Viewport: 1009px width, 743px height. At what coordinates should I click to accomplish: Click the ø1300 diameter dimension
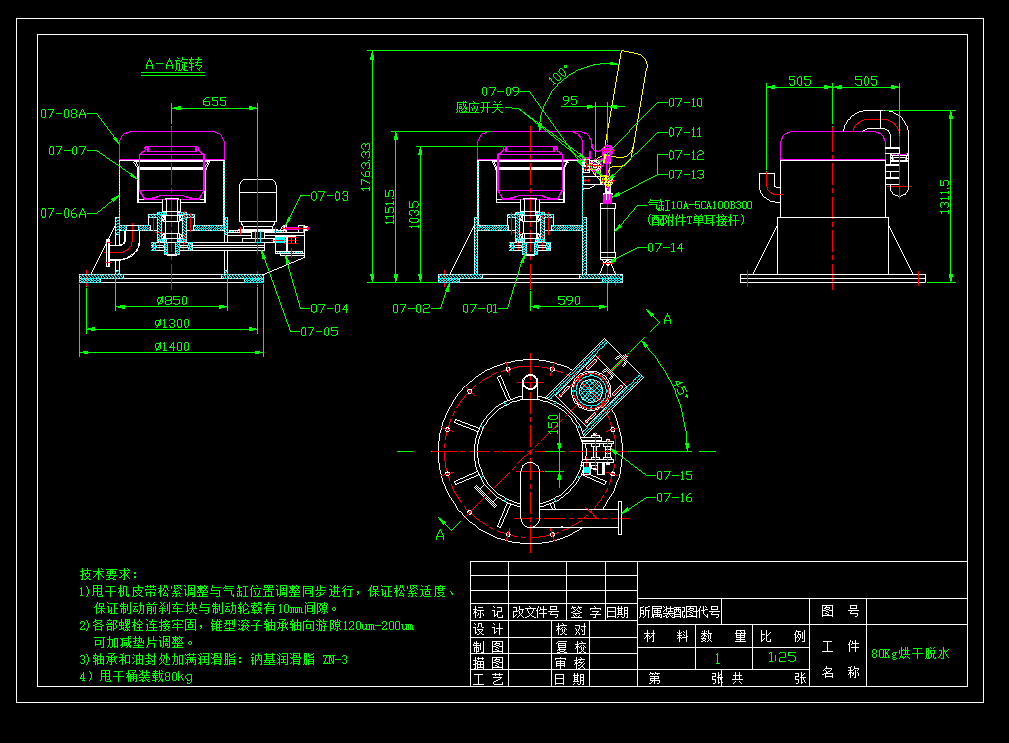172,324
